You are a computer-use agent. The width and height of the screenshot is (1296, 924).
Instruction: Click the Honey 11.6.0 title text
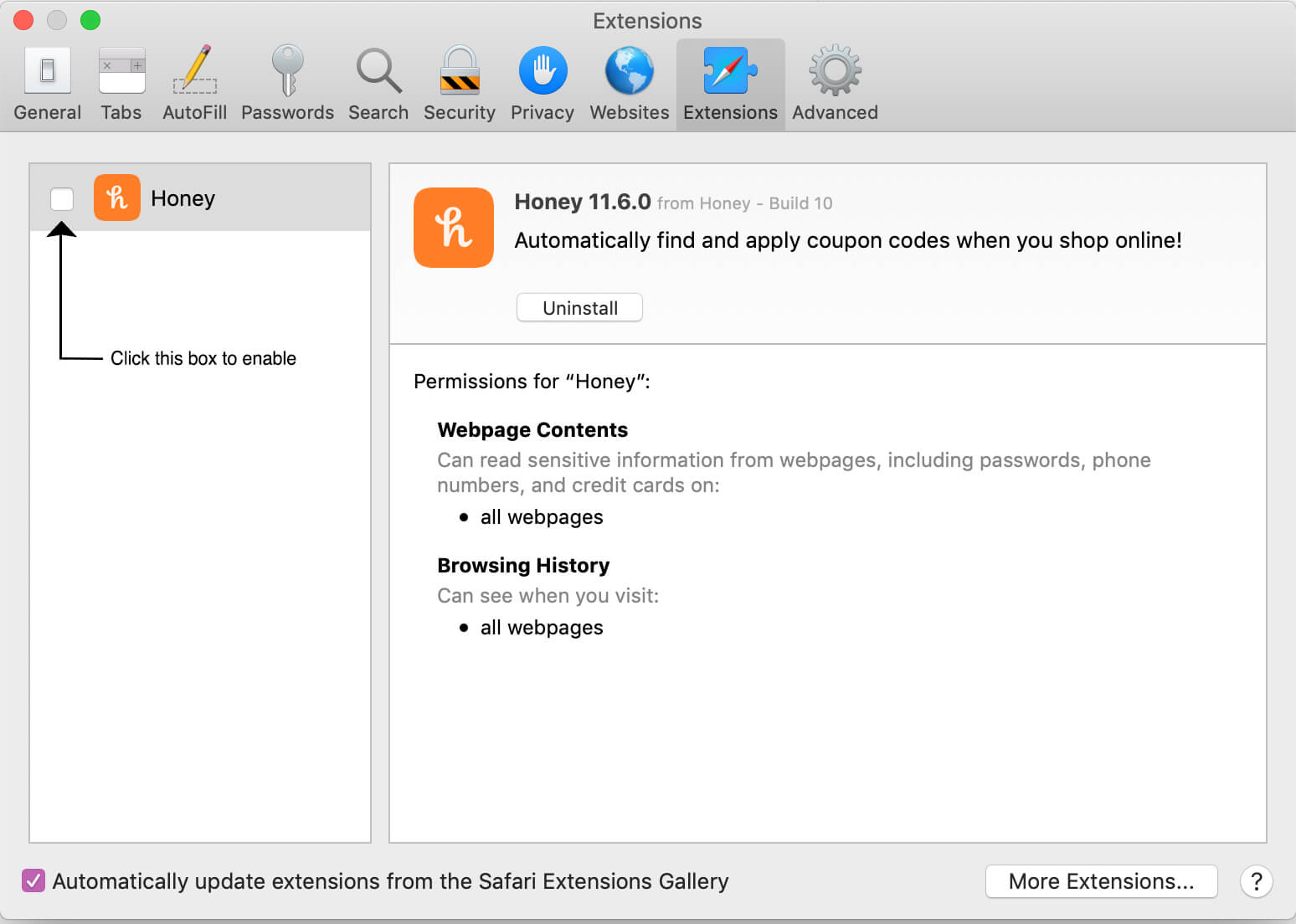583,202
